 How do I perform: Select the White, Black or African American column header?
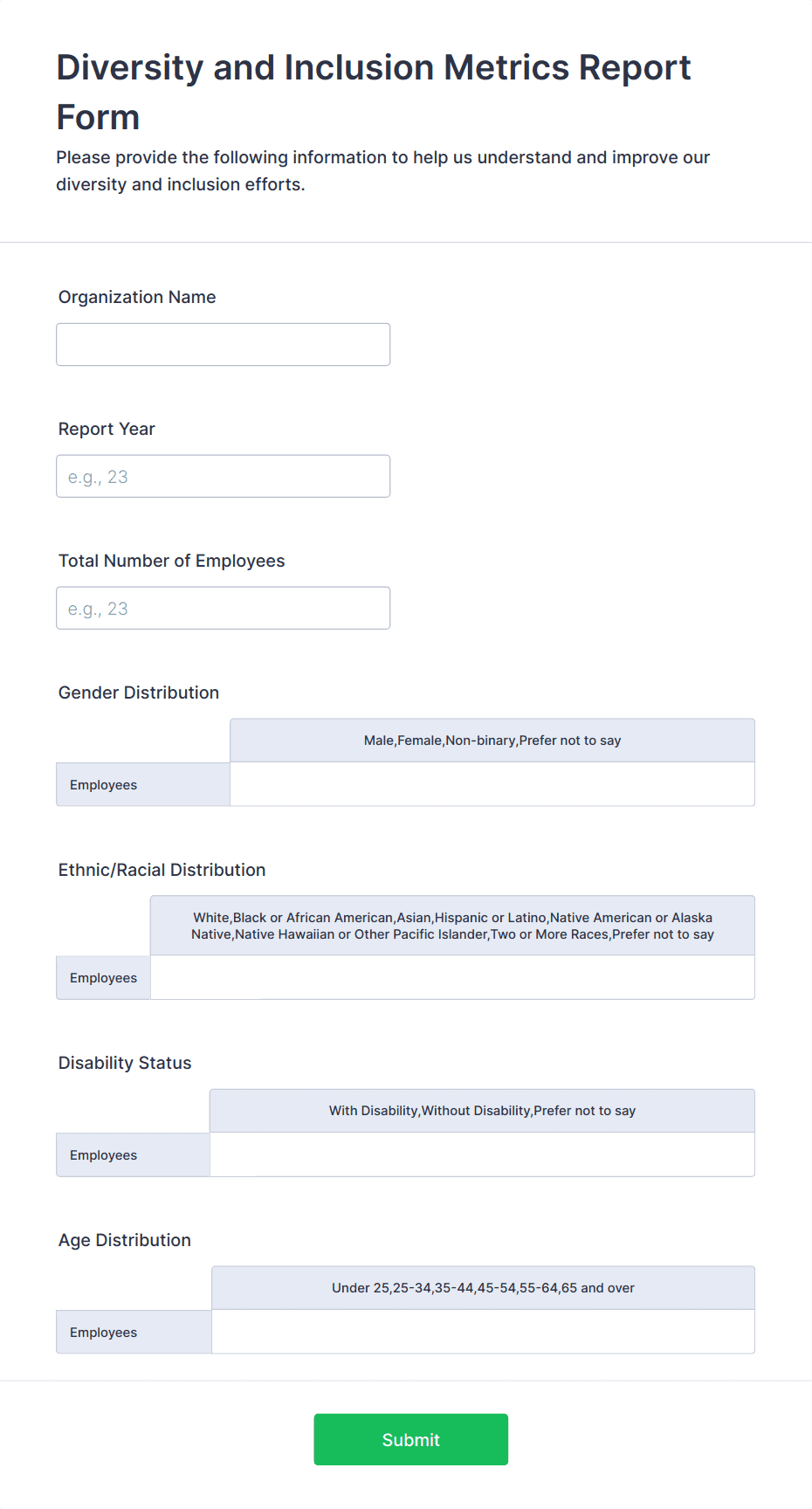(x=452, y=926)
